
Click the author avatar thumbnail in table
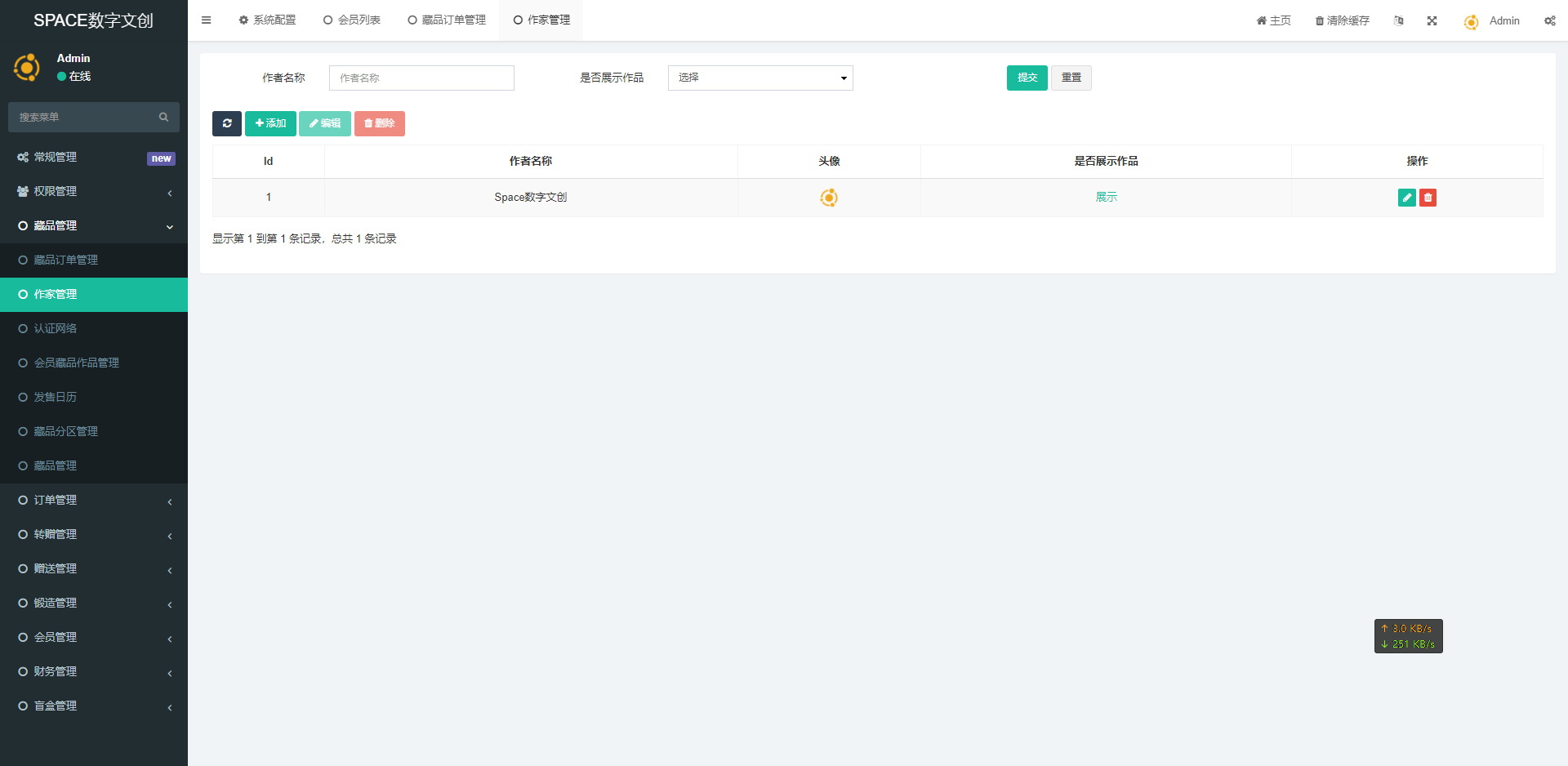(829, 198)
